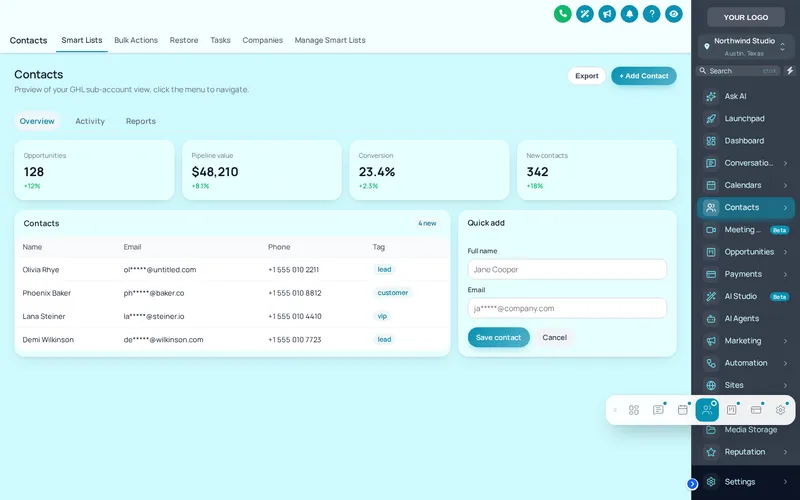Open the Companies tab
This screenshot has width=800, height=500.
pos(262,40)
